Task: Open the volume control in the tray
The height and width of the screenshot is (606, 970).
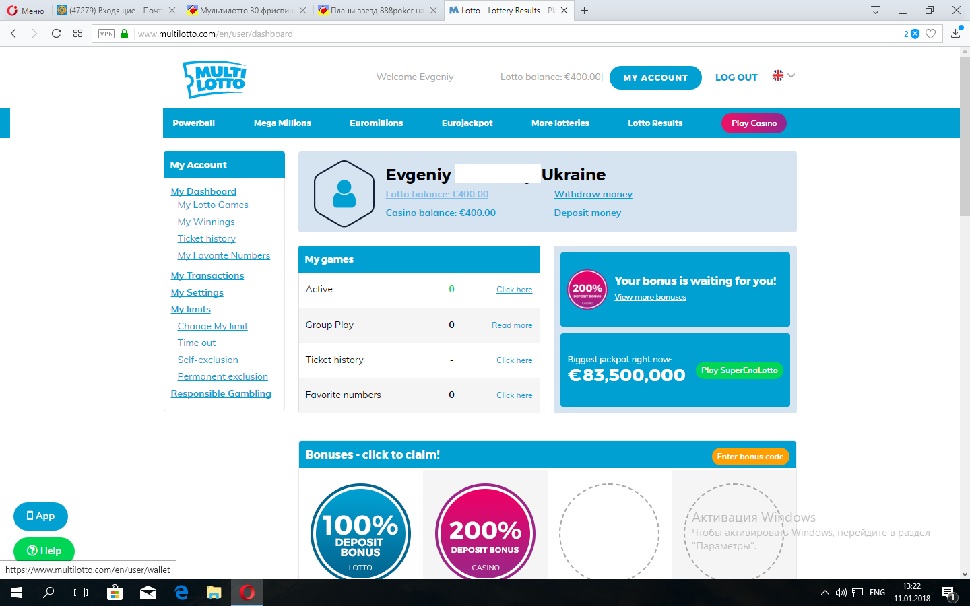Action: 841,592
